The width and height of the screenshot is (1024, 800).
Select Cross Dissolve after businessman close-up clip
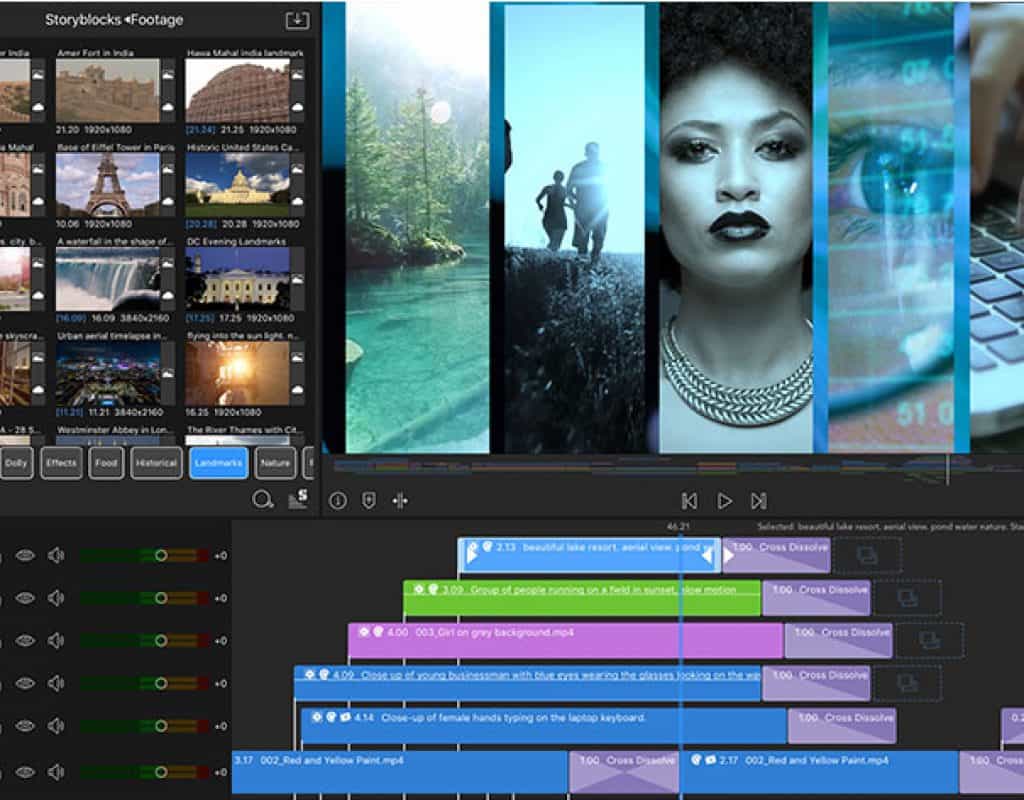click(x=816, y=683)
